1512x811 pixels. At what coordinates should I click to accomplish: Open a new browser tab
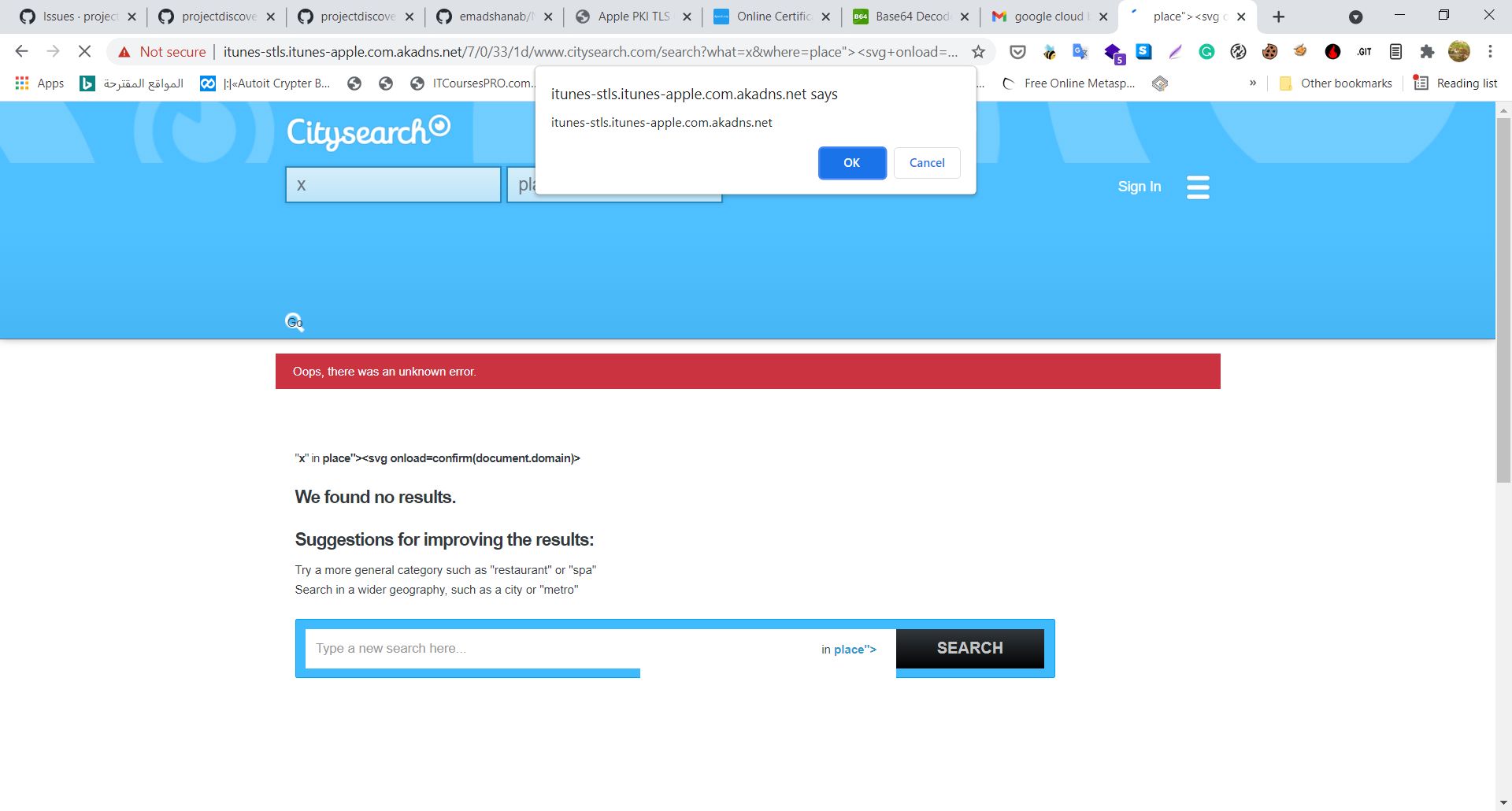pos(1279,17)
